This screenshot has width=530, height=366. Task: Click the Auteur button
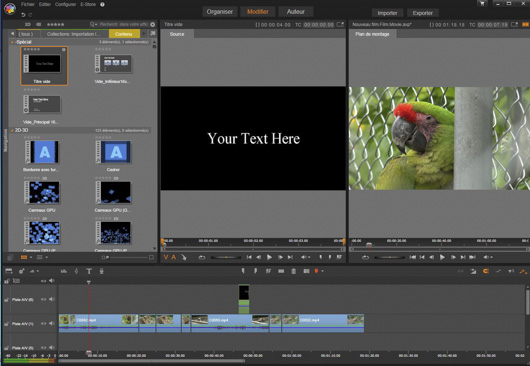[296, 11]
